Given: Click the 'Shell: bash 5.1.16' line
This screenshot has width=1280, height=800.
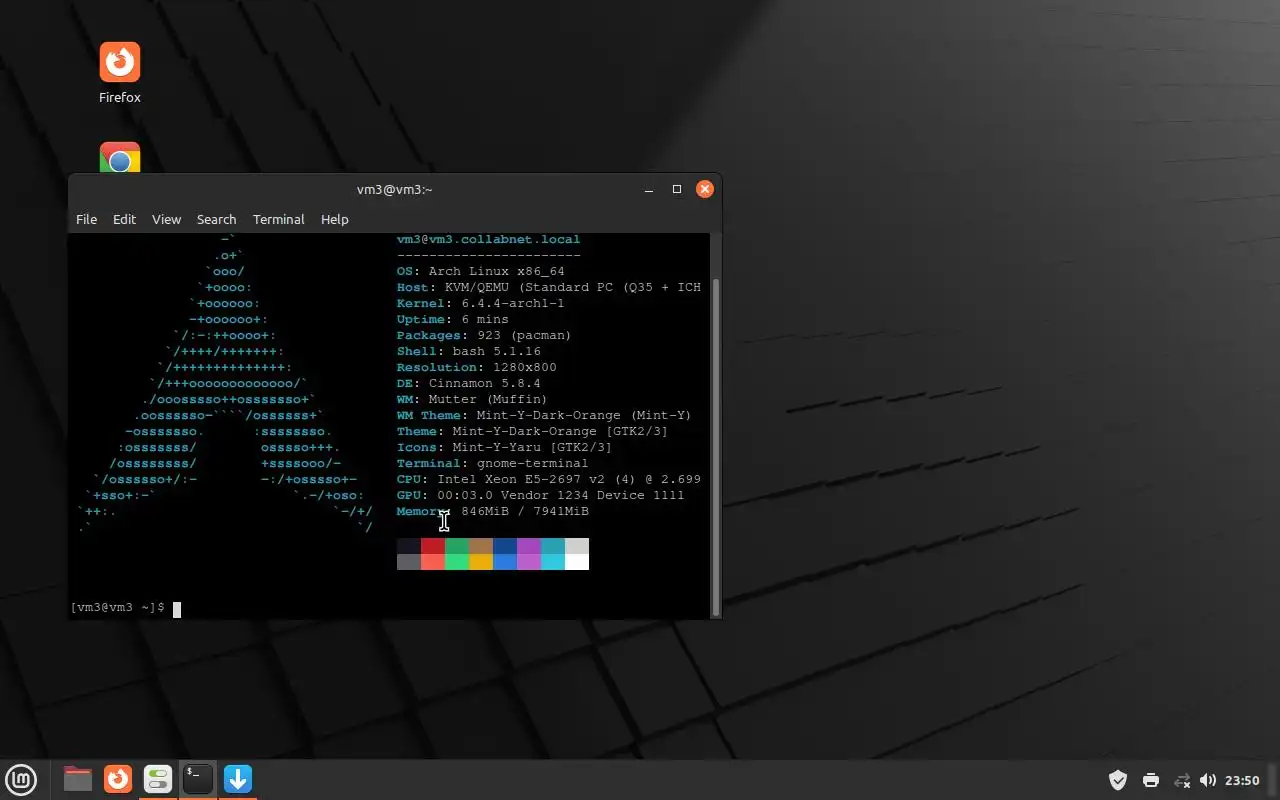Looking at the screenshot, I should pos(469,351).
